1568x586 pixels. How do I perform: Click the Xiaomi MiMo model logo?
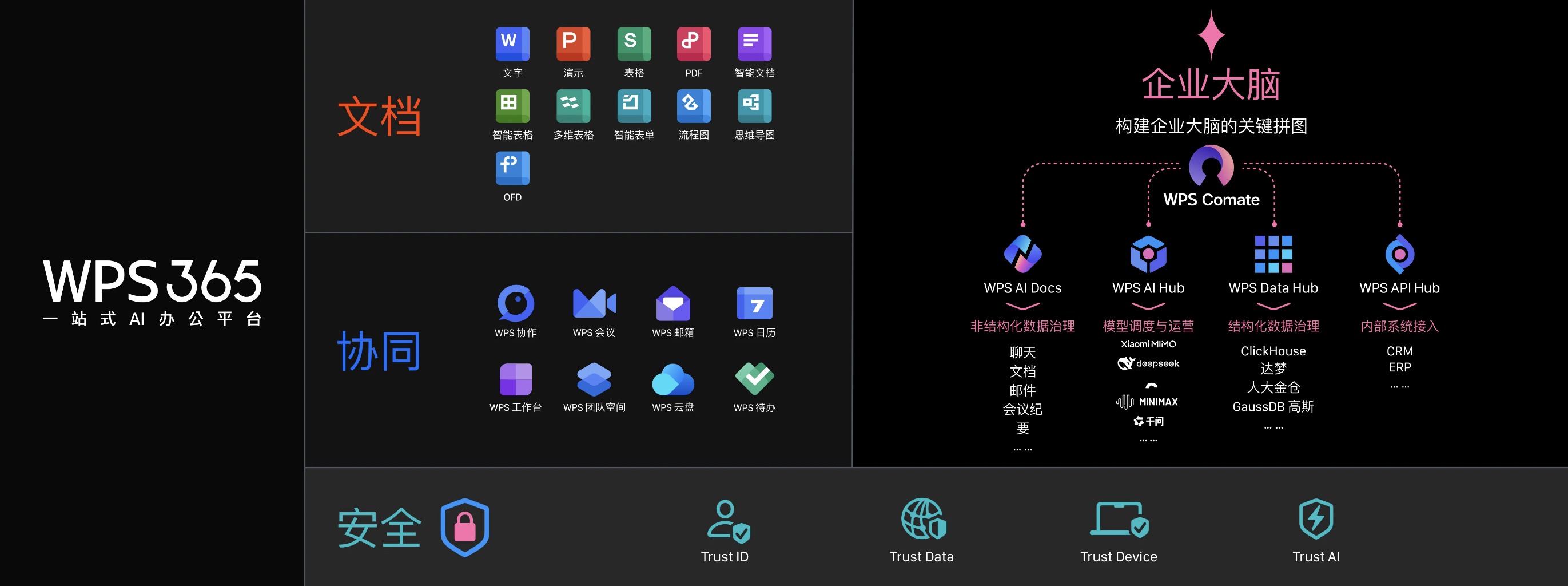click(1148, 344)
